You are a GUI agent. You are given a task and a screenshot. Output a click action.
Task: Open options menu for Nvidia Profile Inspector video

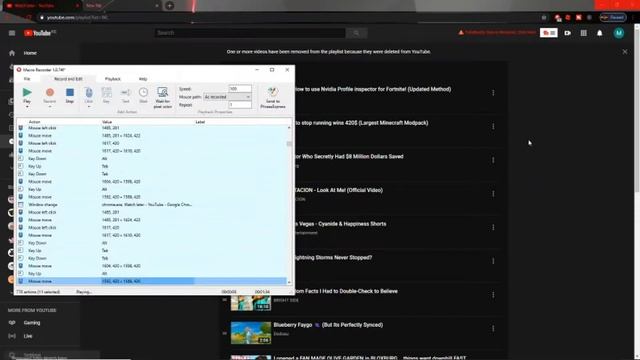tap(493, 93)
